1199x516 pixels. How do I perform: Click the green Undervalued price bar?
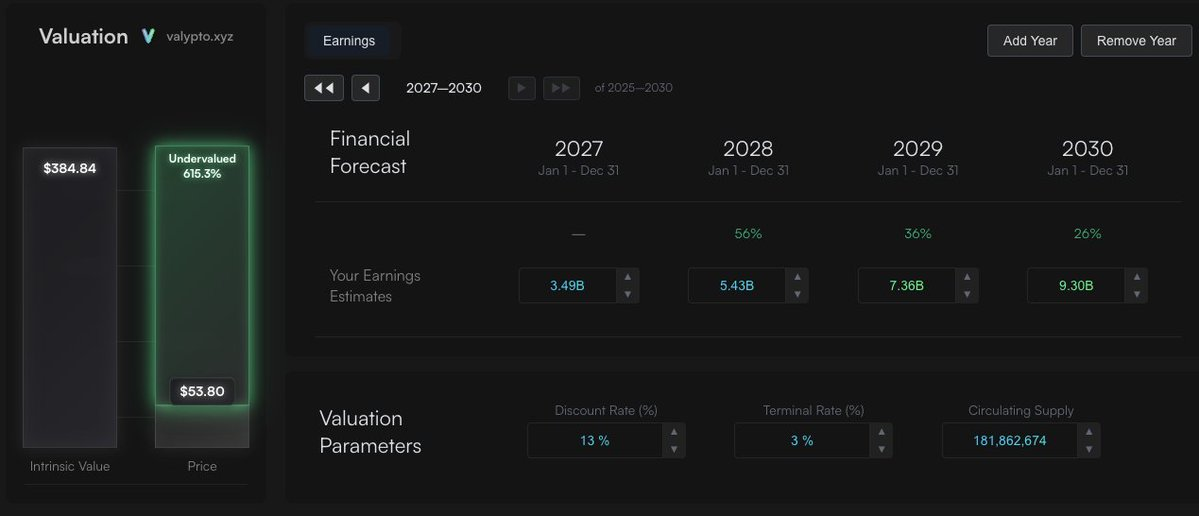(202, 275)
